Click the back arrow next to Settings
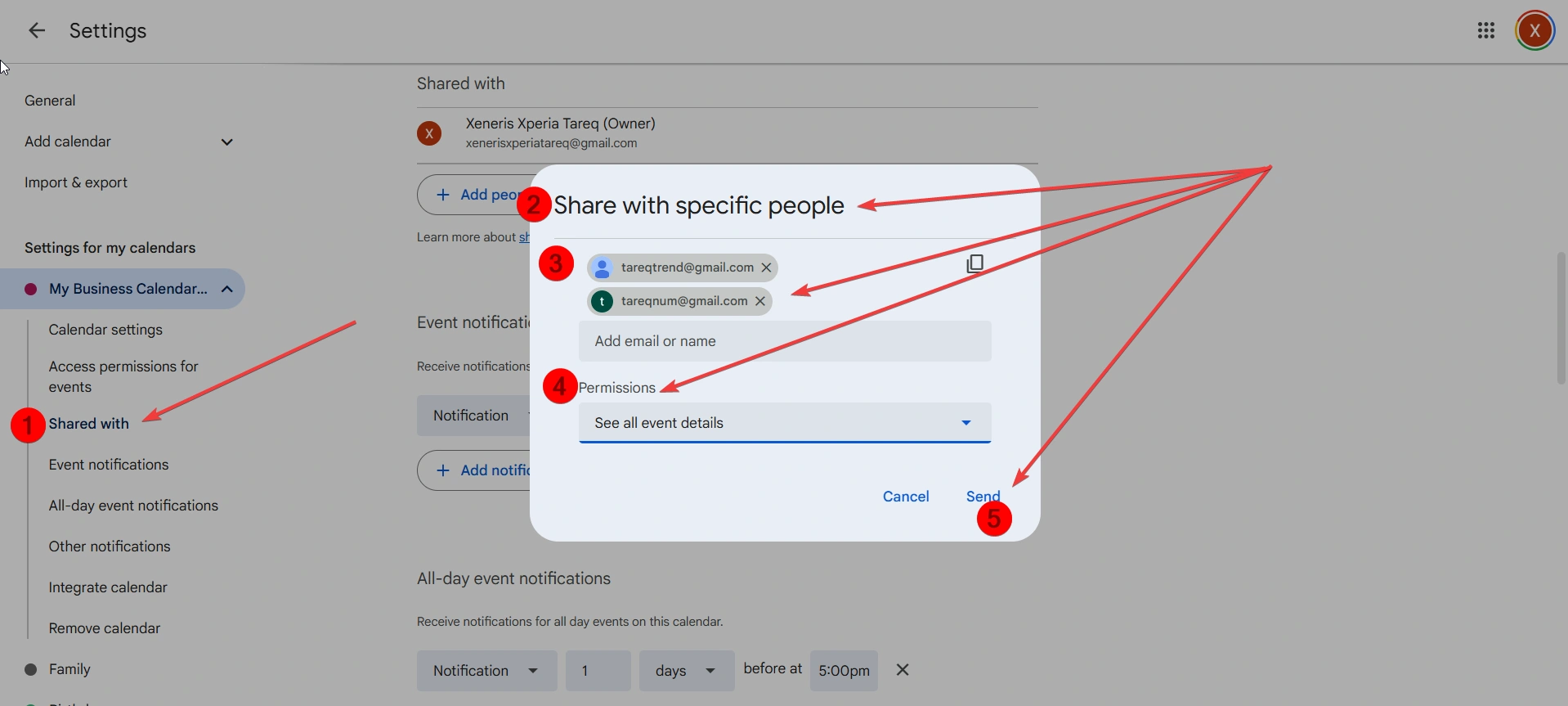 [x=36, y=31]
